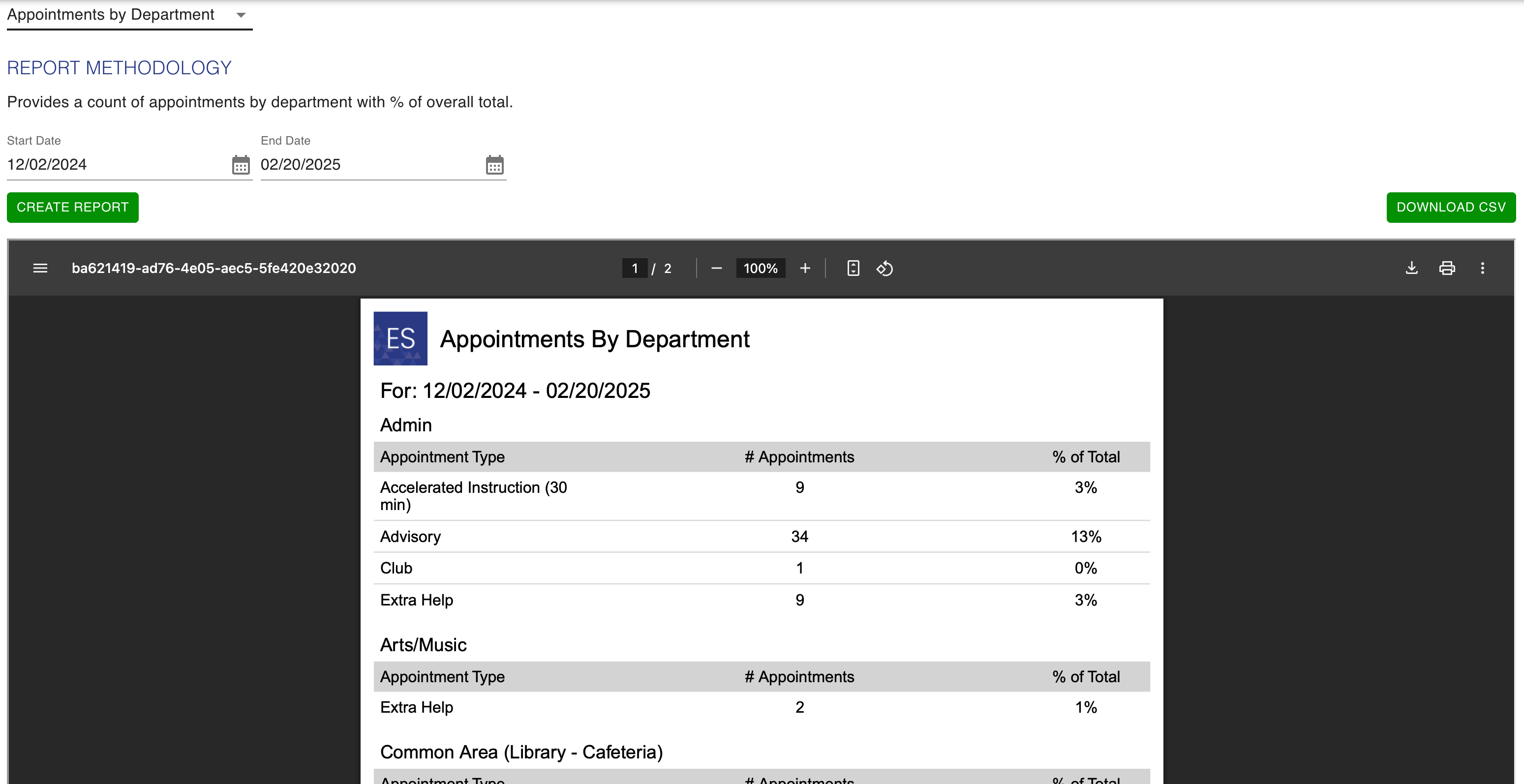Open the Start Date calendar picker
This screenshot has height=784, width=1524.
pos(240,165)
